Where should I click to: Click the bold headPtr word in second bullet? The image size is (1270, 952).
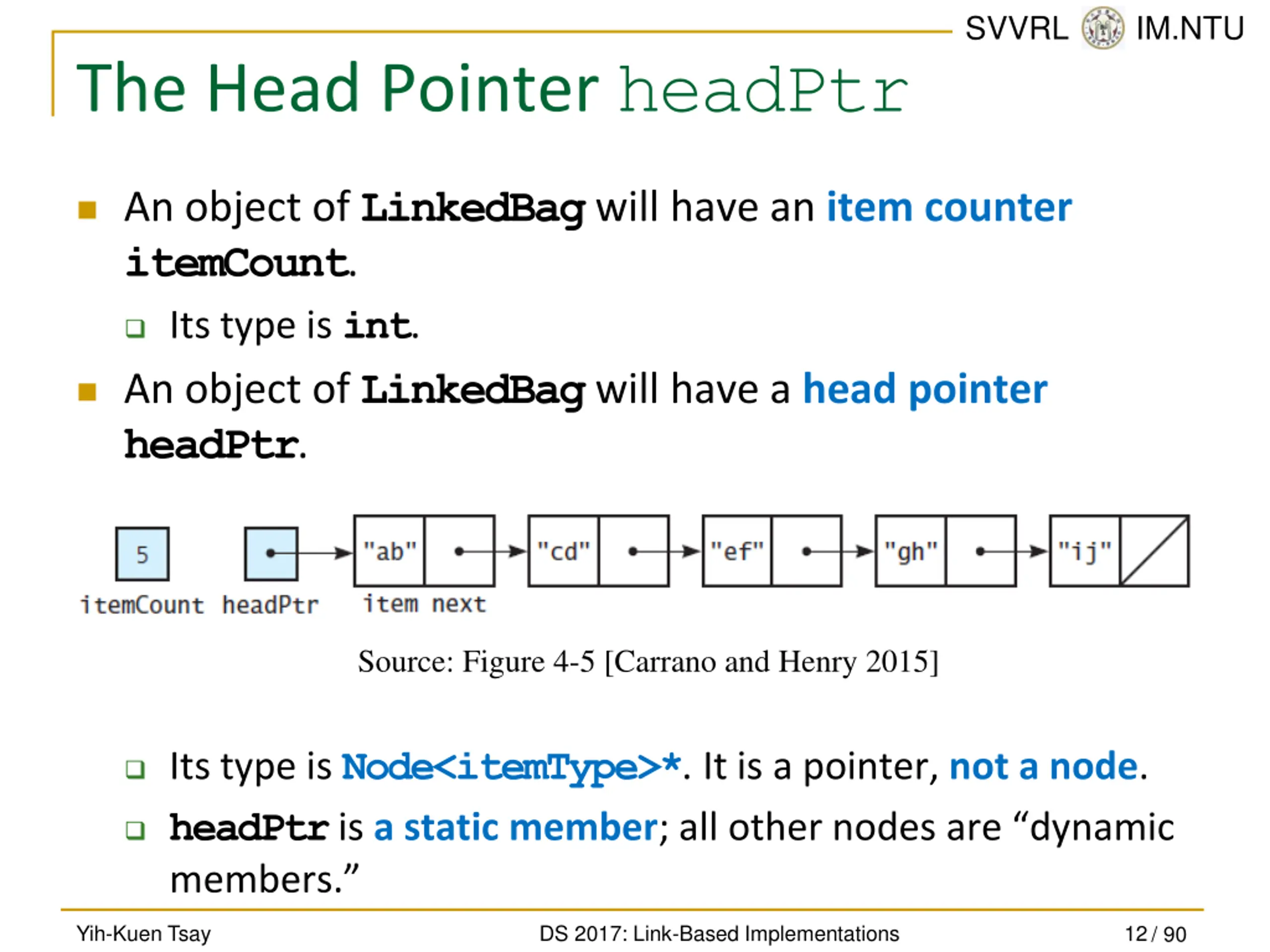pos(212,444)
